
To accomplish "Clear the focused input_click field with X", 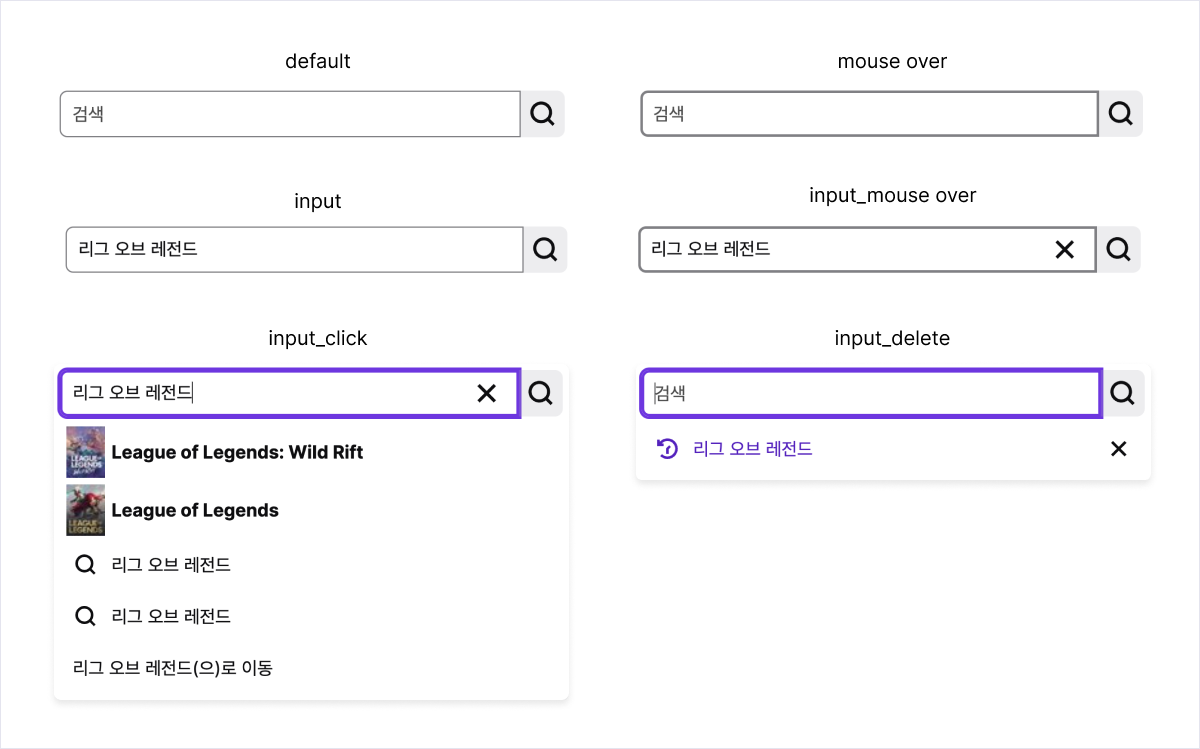I will point(487,393).
